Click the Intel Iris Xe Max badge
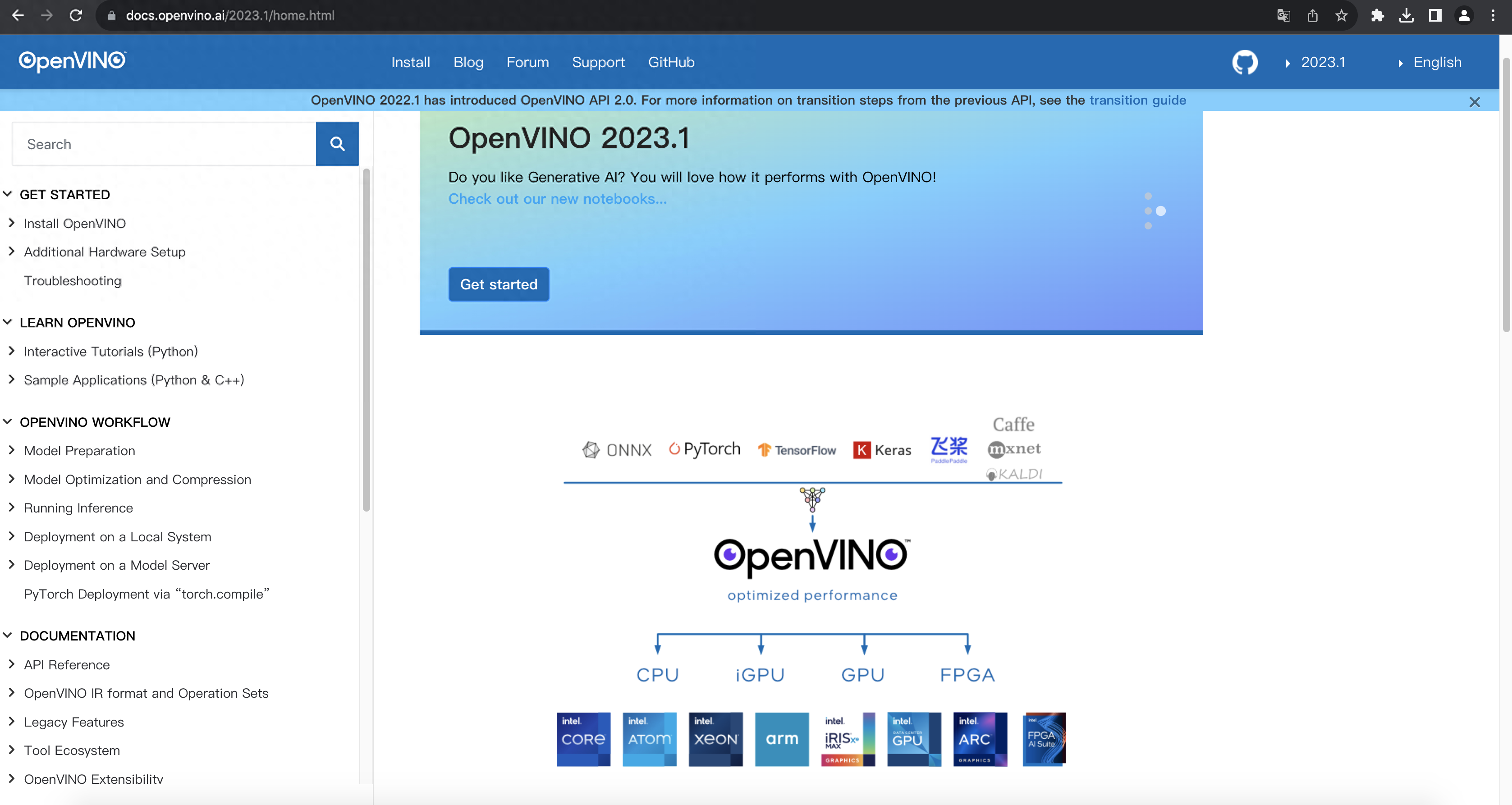 [848, 739]
